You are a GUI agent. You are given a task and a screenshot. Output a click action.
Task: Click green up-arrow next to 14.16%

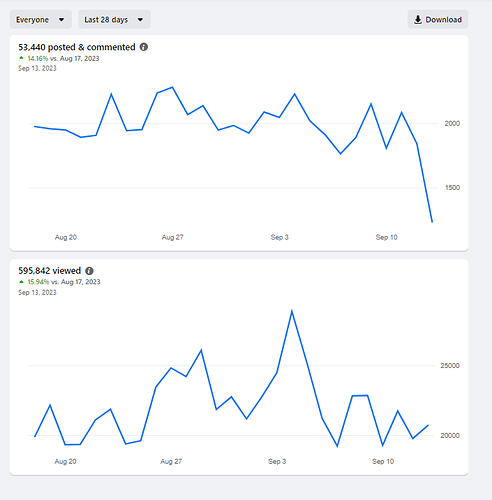pos(21,58)
